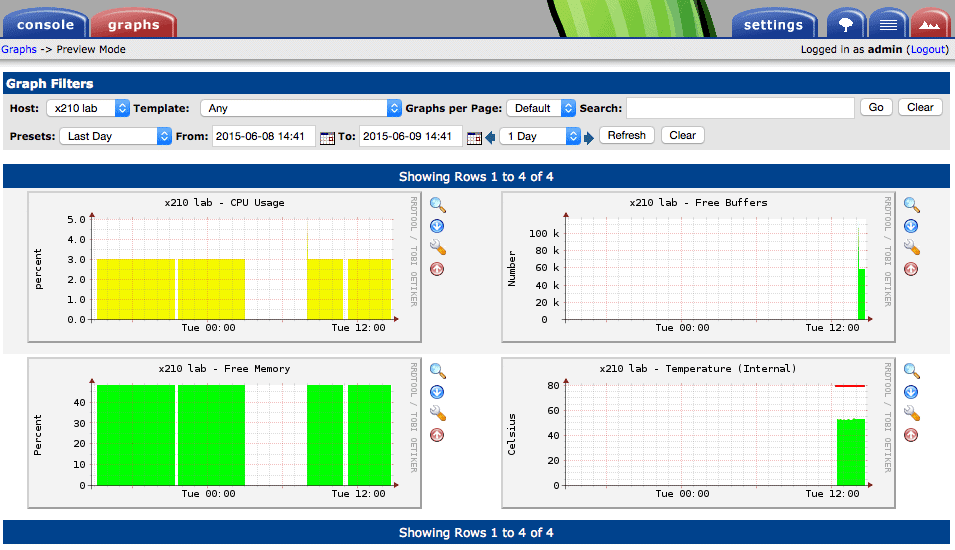955x550 pixels.
Task: Switch to the tree view tab icon
Action: point(845,24)
